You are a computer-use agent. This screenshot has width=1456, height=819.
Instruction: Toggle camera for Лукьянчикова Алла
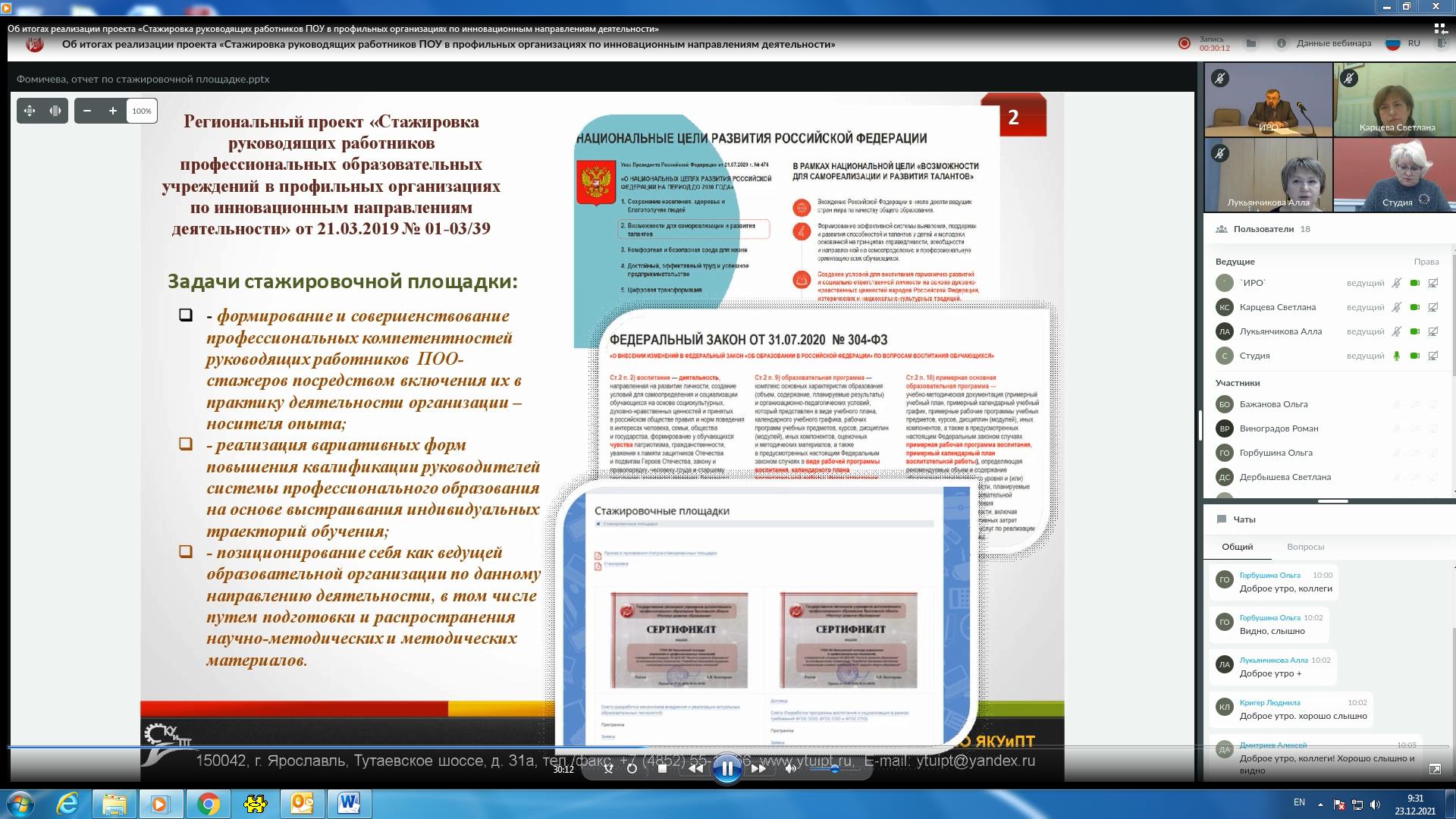point(1414,331)
